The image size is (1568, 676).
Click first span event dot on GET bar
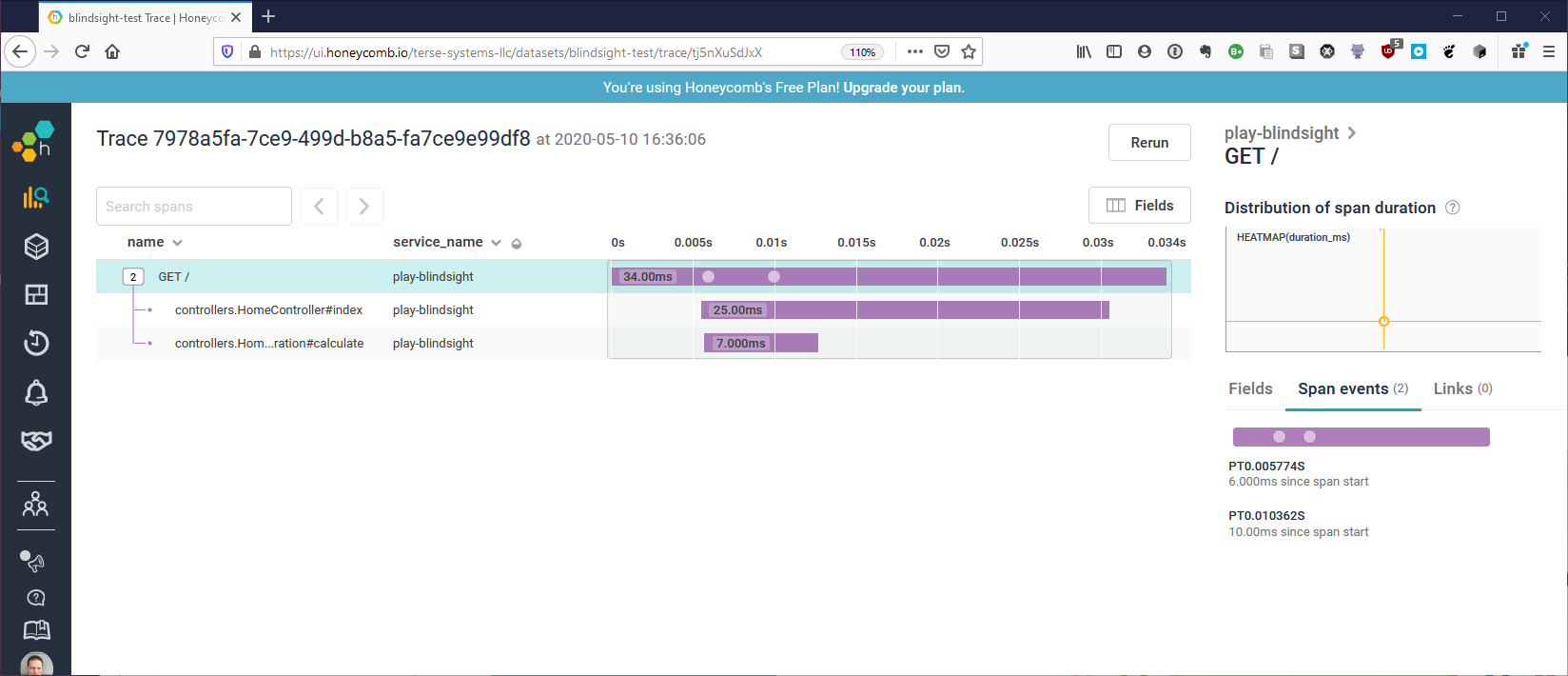(708, 277)
